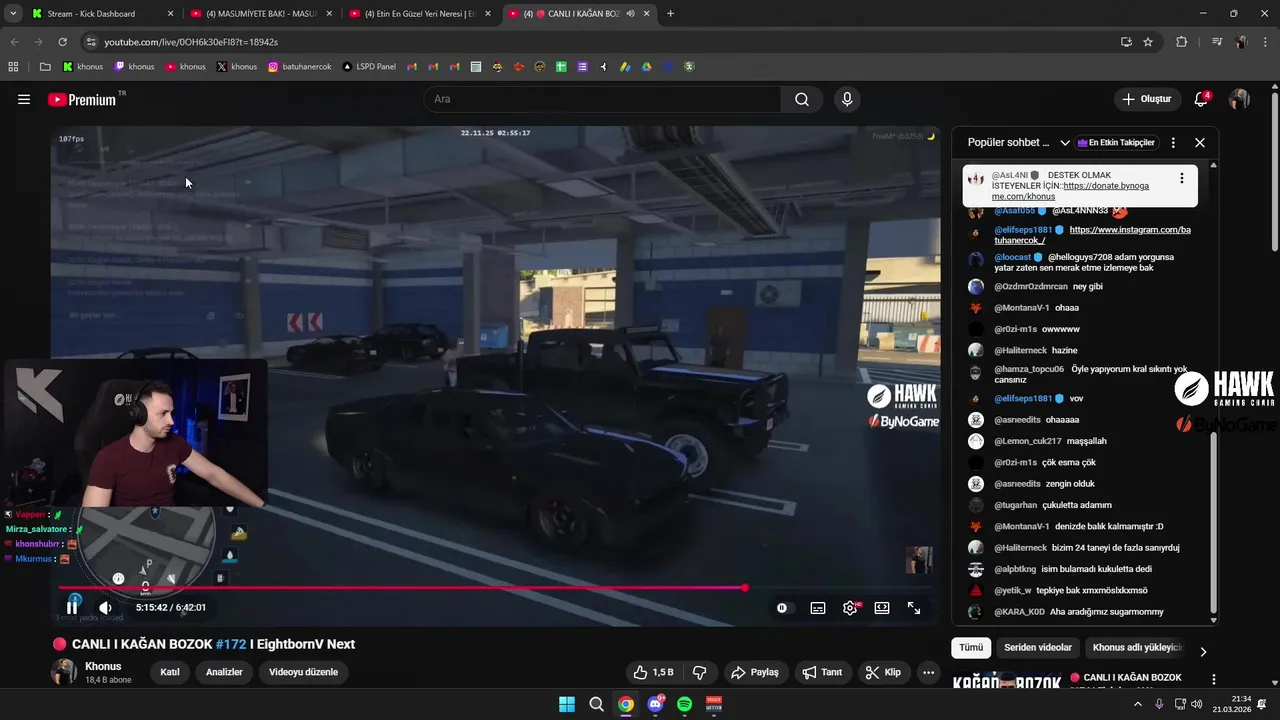Open the Twitch khonus bookmark
Screen dimensions: 1280x720
point(134,67)
